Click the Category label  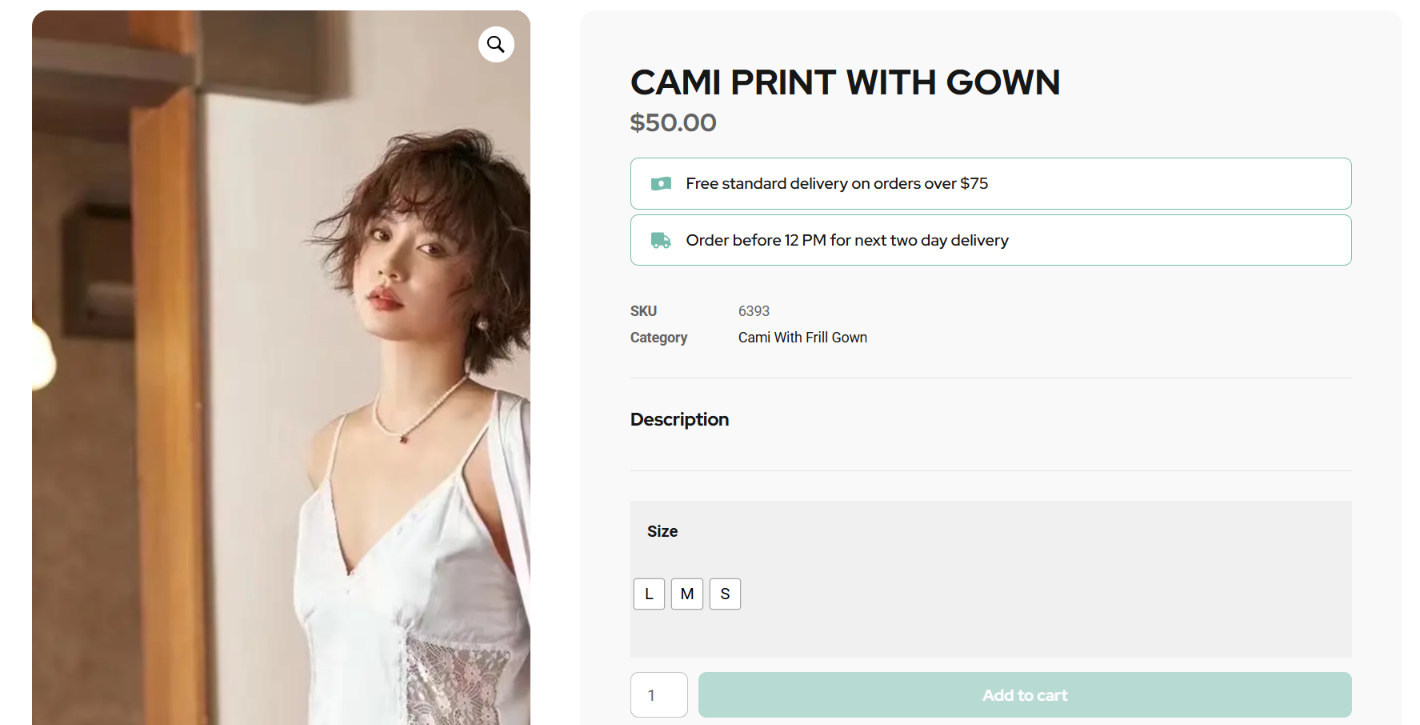[x=658, y=338]
